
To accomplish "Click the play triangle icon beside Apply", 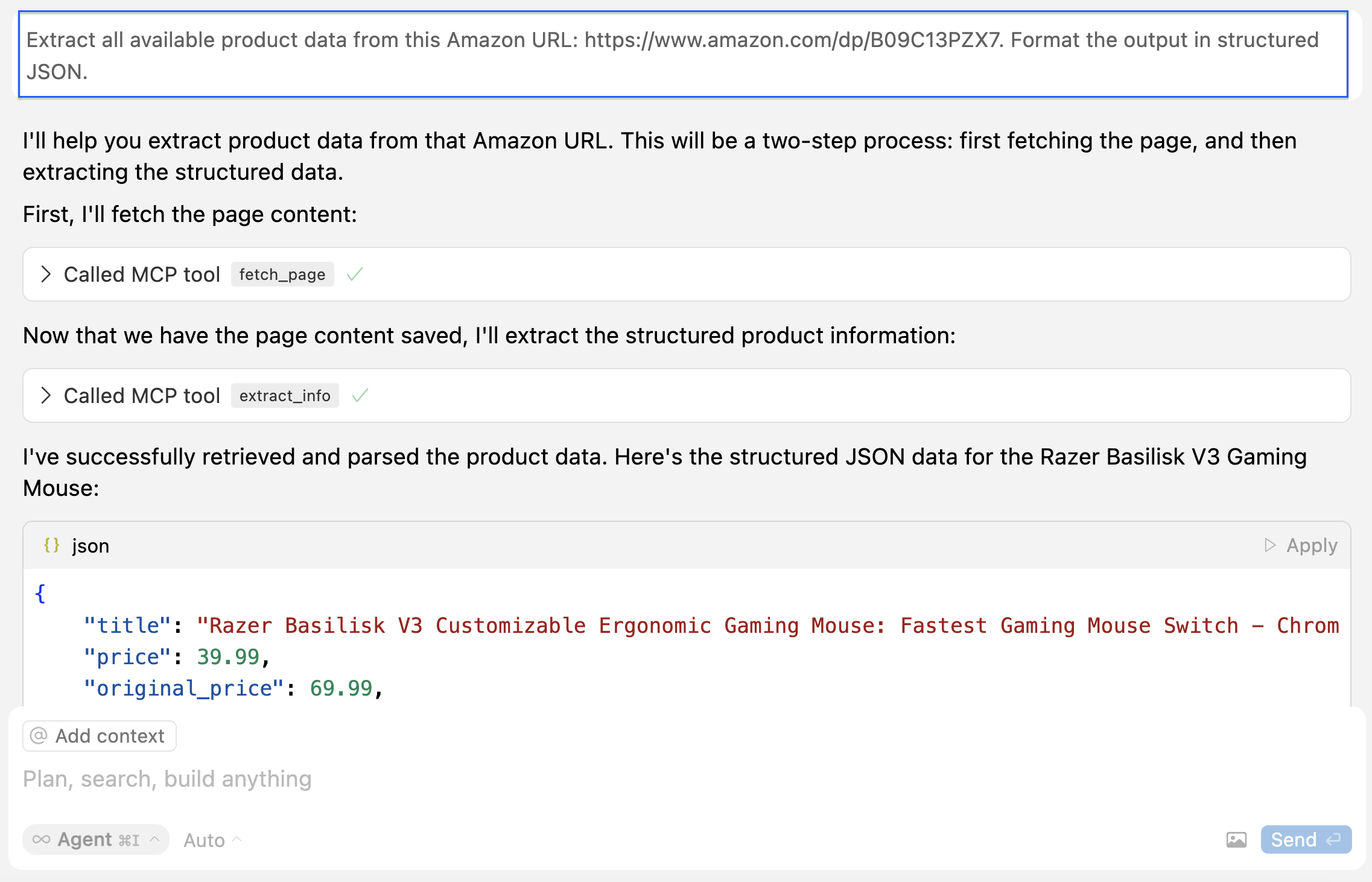I will (x=1270, y=545).
